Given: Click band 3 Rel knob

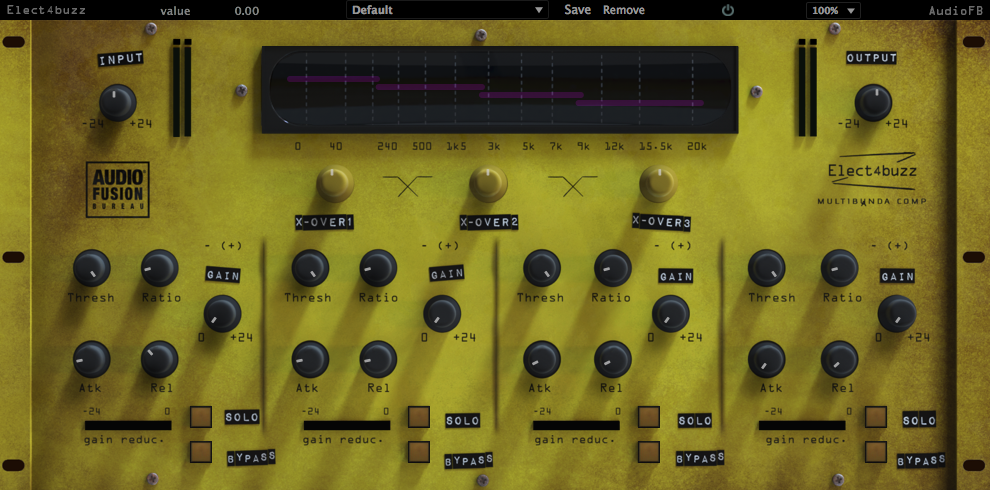Looking at the screenshot, I should pos(612,359).
